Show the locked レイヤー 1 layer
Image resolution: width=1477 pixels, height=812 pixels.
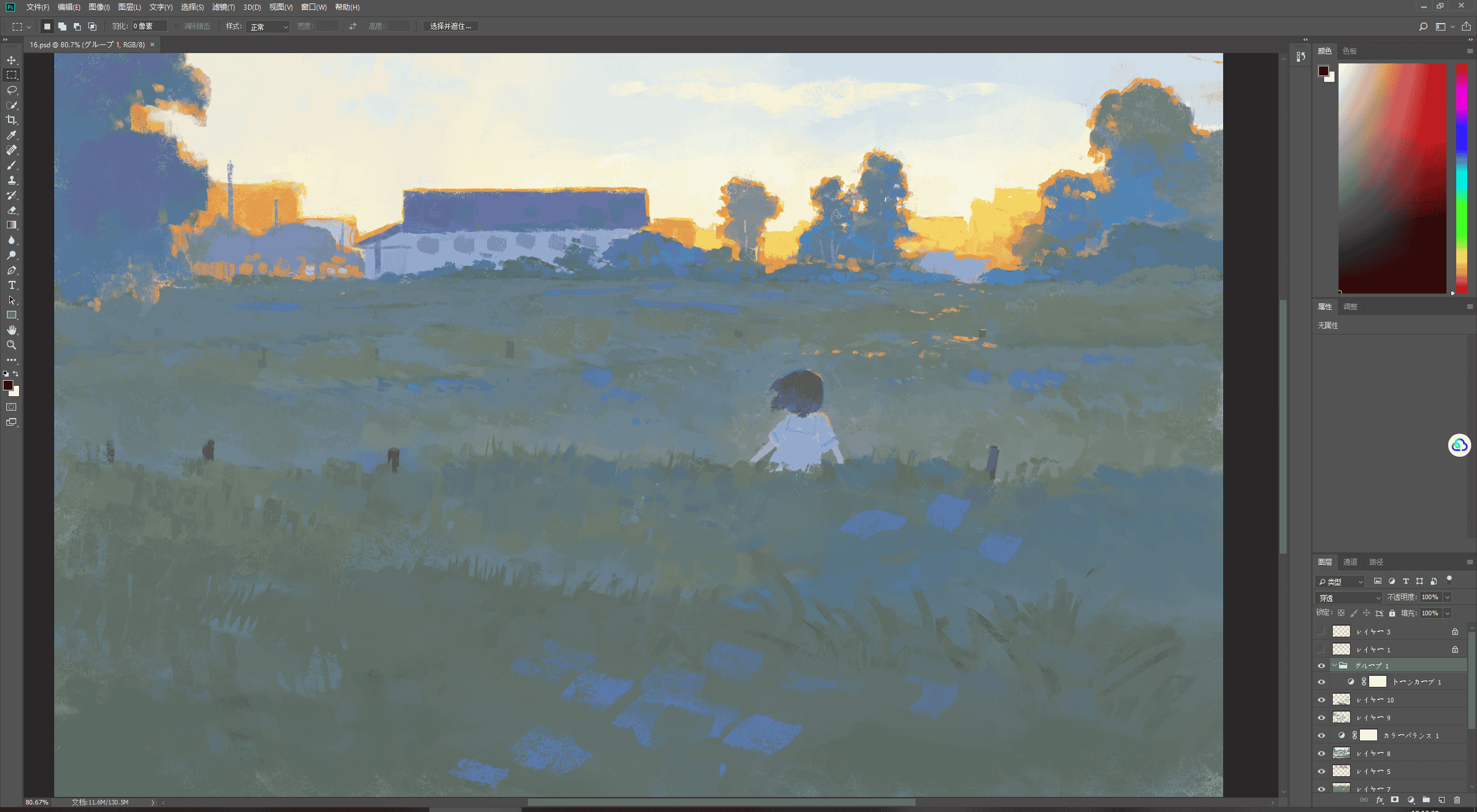(1321, 649)
